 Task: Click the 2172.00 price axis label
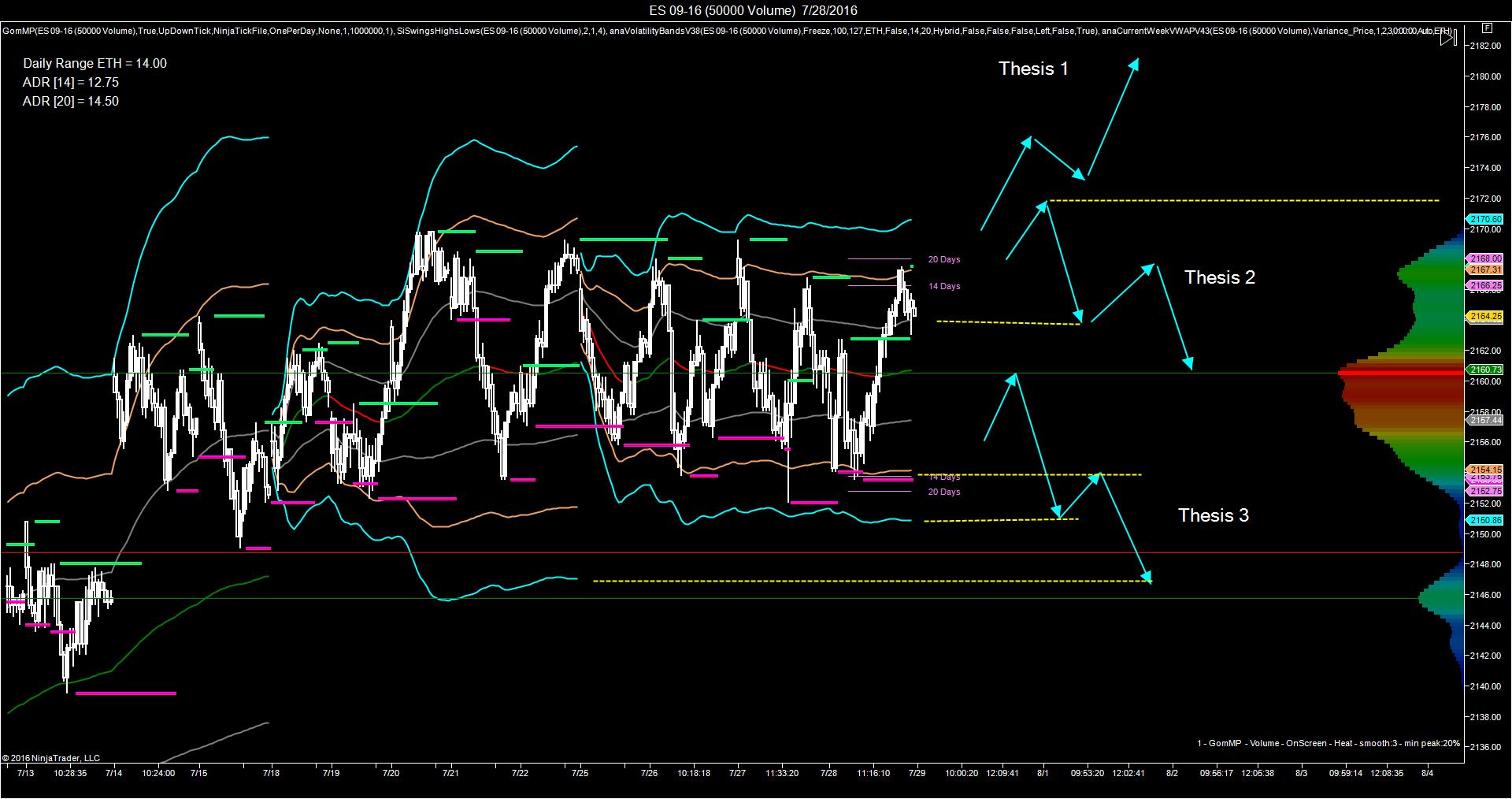(x=1485, y=198)
